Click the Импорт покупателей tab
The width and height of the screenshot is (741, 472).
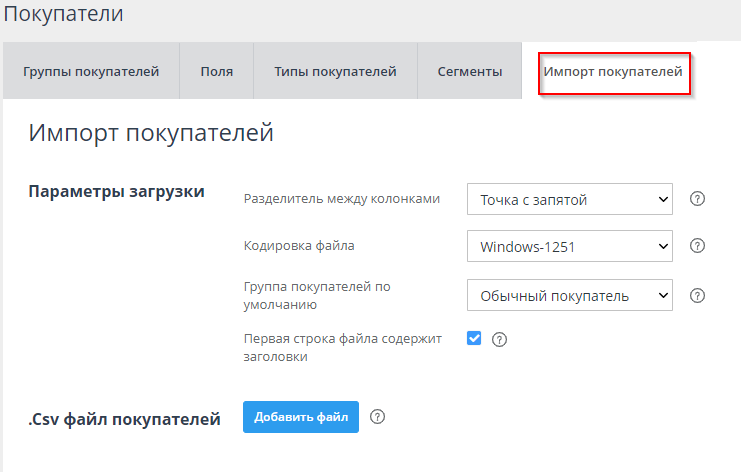point(613,71)
